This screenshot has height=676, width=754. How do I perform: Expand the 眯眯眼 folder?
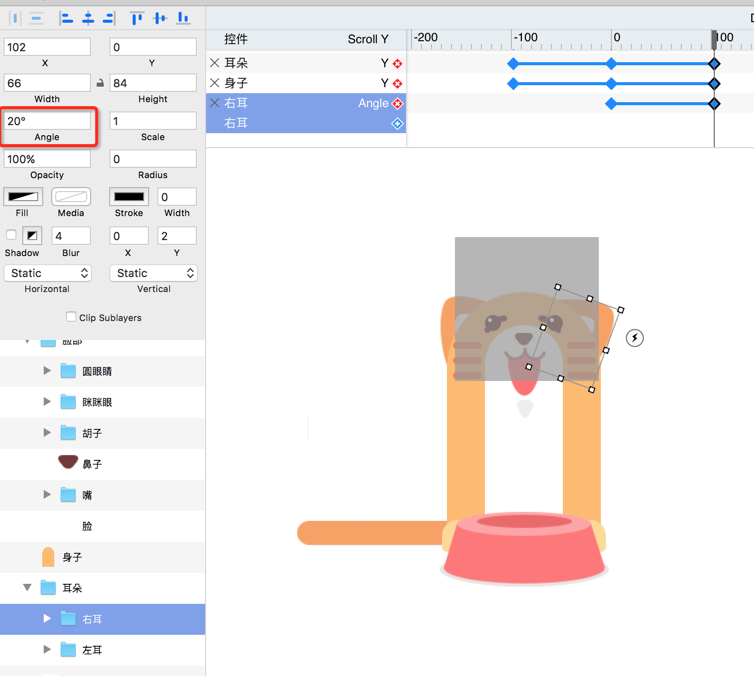[x=47, y=401]
